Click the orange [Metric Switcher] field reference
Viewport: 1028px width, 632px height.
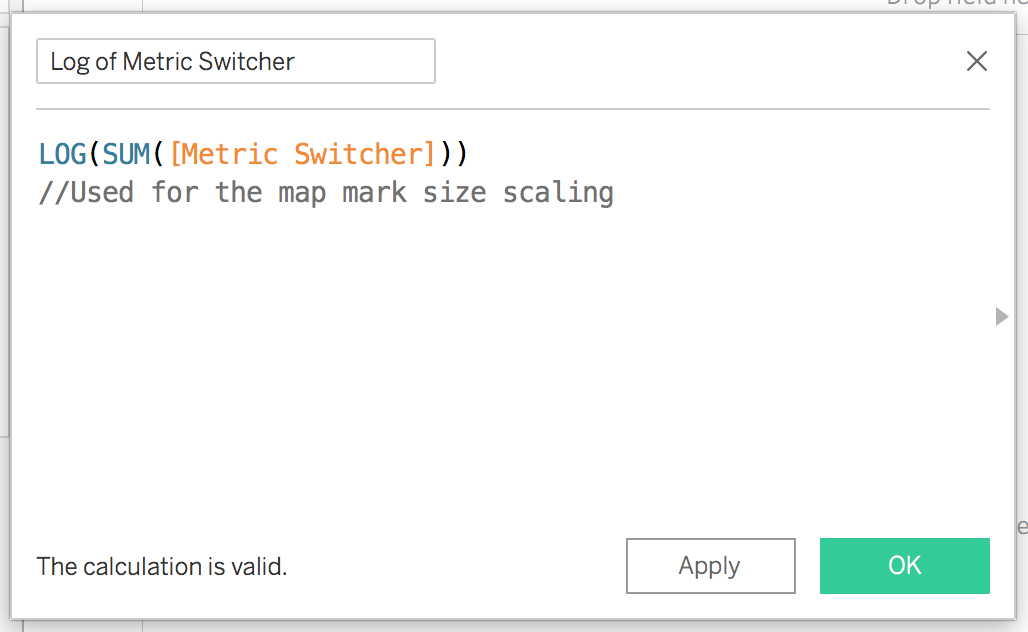click(x=300, y=155)
